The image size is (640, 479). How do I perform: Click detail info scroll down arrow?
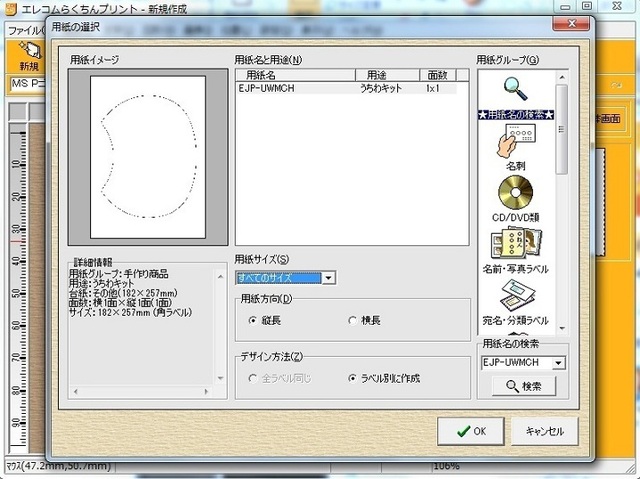220,378
